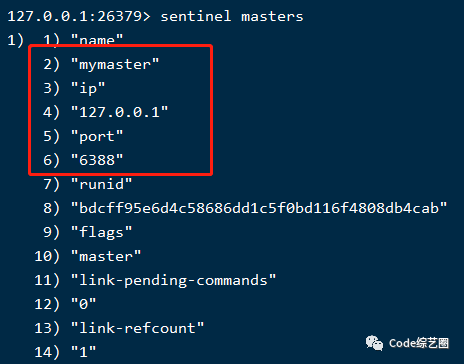Click the "1" value on line 14
The image size is (464, 364).
pyautogui.click(x=83, y=352)
